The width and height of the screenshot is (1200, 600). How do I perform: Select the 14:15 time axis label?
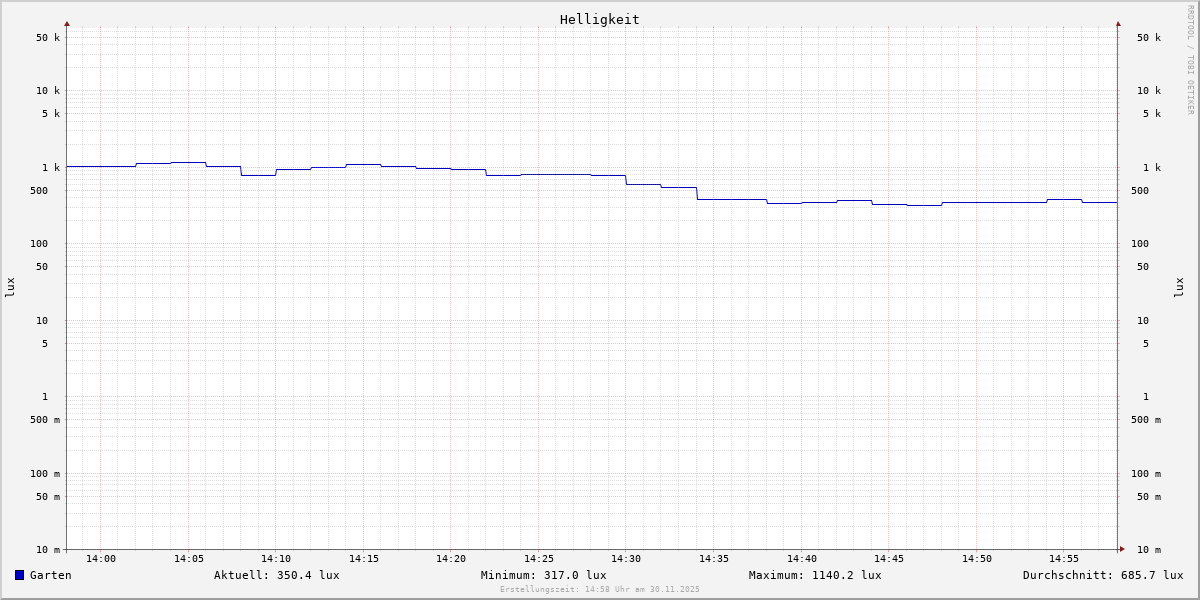[x=363, y=559]
